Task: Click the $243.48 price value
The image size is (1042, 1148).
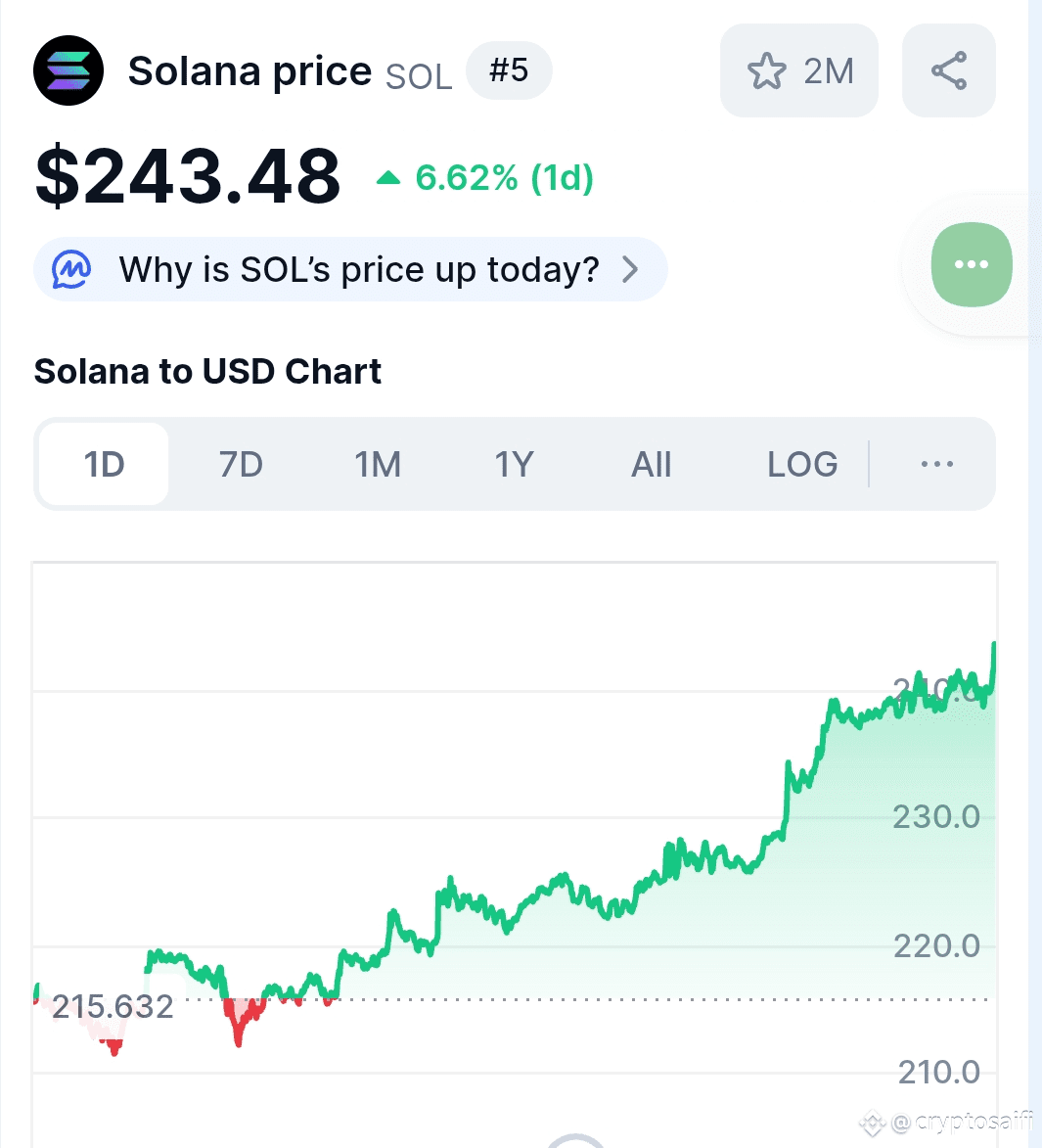Action: pyautogui.click(x=188, y=177)
